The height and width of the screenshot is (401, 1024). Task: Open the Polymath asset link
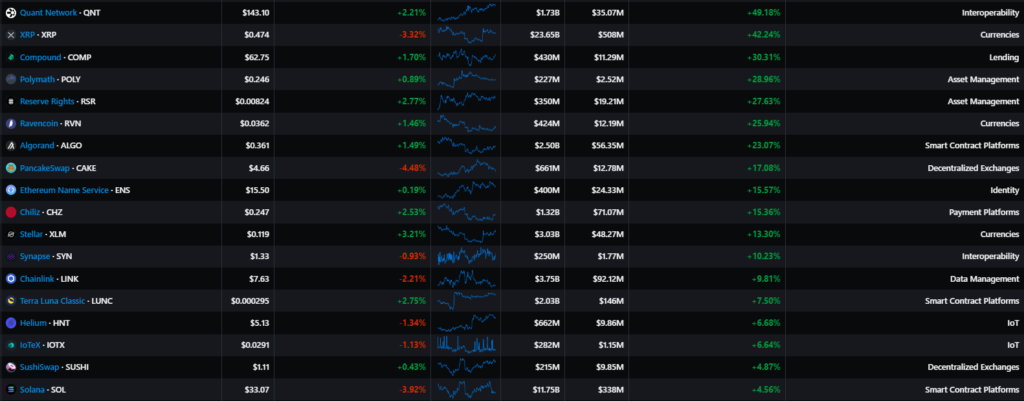37,79
